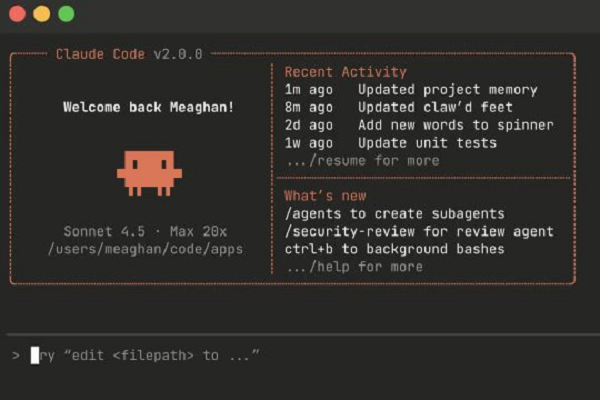This screenshot has width=600, height=400.
Task: Click the "Recent Activity" heading
Action: tap(345, 72)
